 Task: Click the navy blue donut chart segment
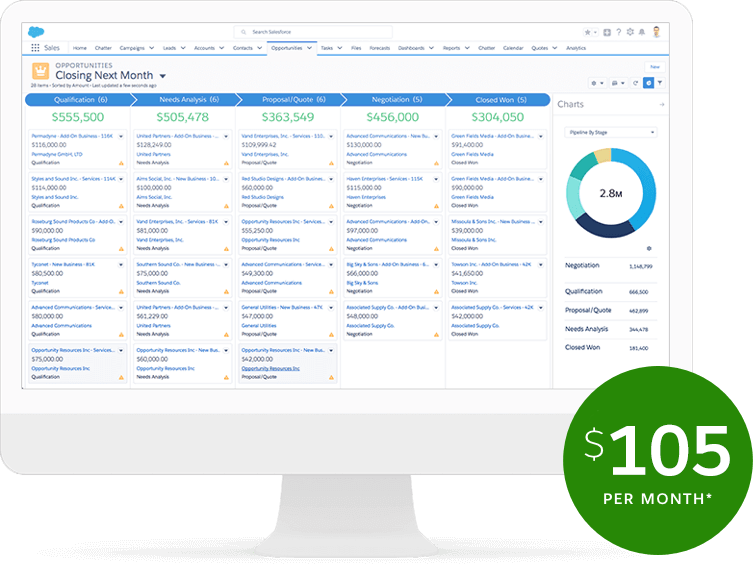(x=604, y=227)
